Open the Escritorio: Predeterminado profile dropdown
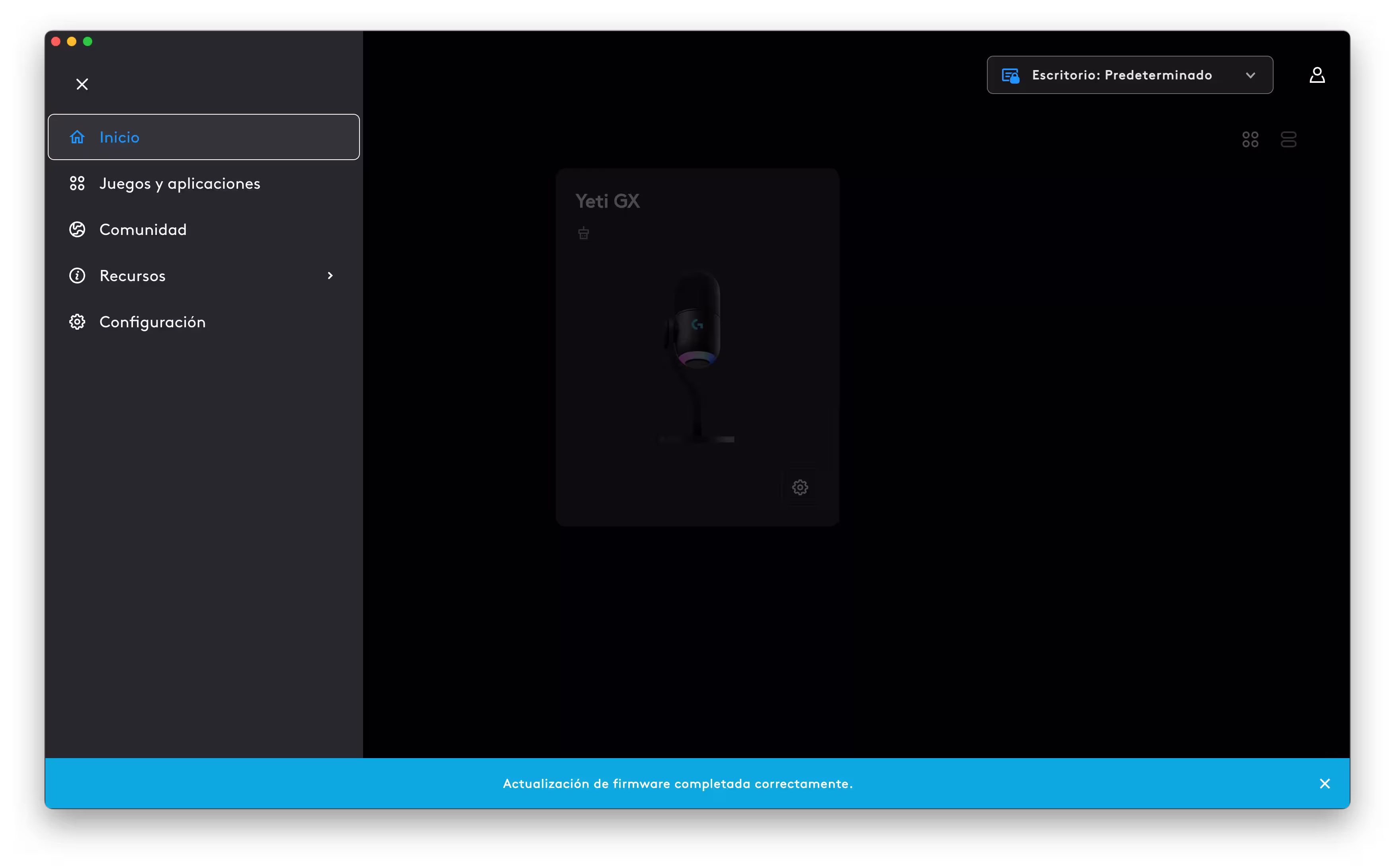This screenshot has width=1395, height=868. coord(1129,75)
